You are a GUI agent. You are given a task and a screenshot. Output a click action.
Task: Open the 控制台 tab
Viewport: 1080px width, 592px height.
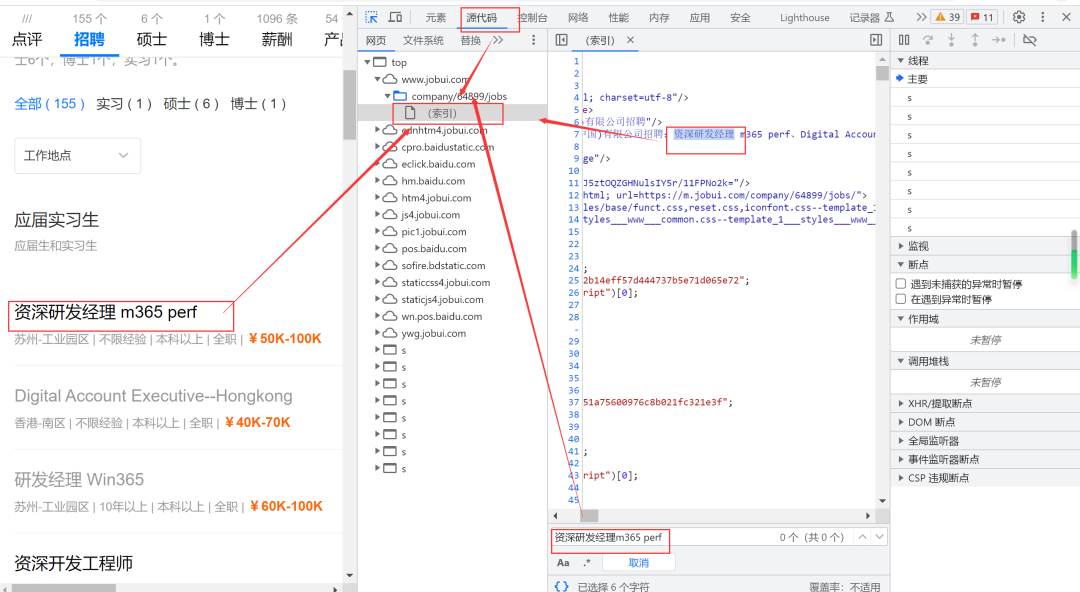pyautogui.click(x=533, y=17)
